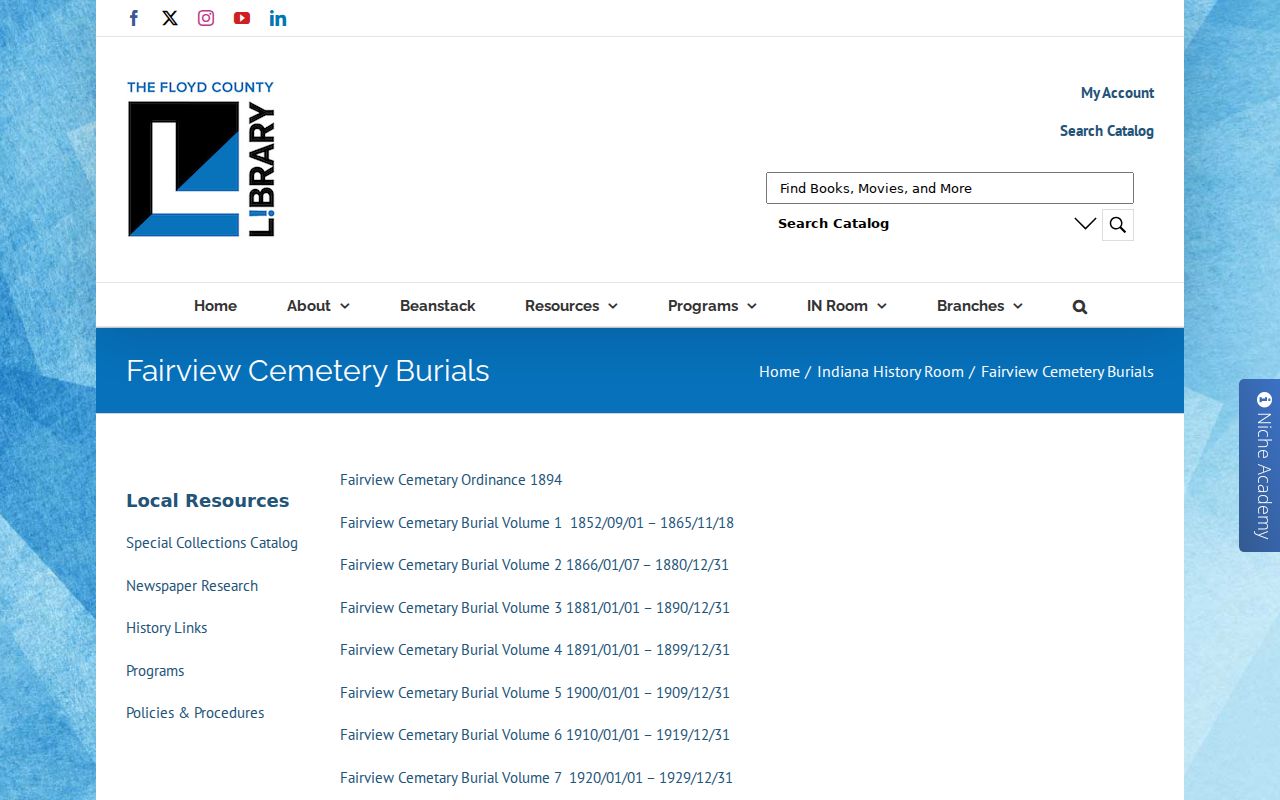1280x800 pixels.
Task: Expand the Programs navigation menu
Action: (712, 306)
